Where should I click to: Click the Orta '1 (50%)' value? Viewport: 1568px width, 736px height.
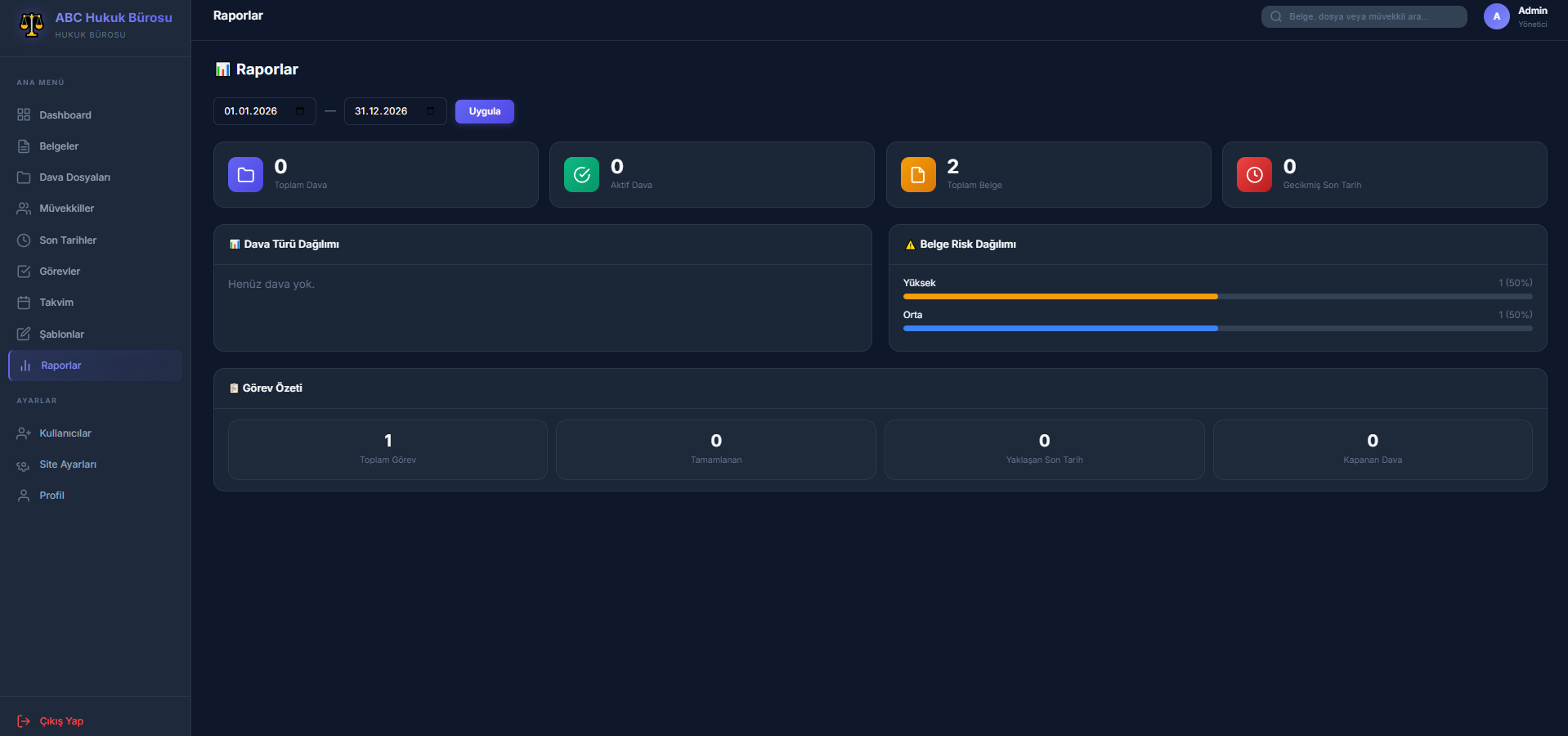(x=1516, y=315)
